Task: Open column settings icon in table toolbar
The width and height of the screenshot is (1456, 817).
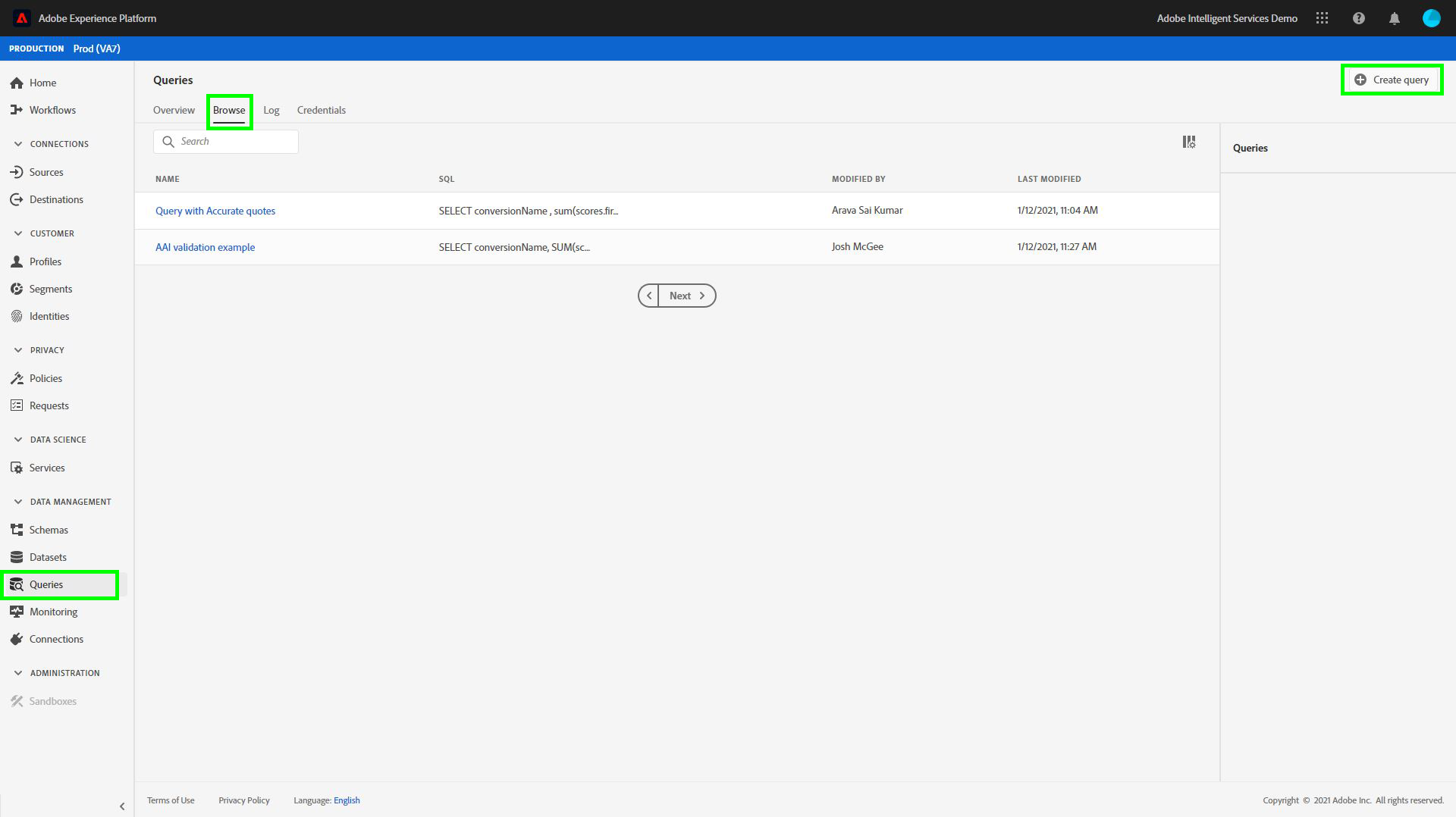Action: pos(1189,142)
